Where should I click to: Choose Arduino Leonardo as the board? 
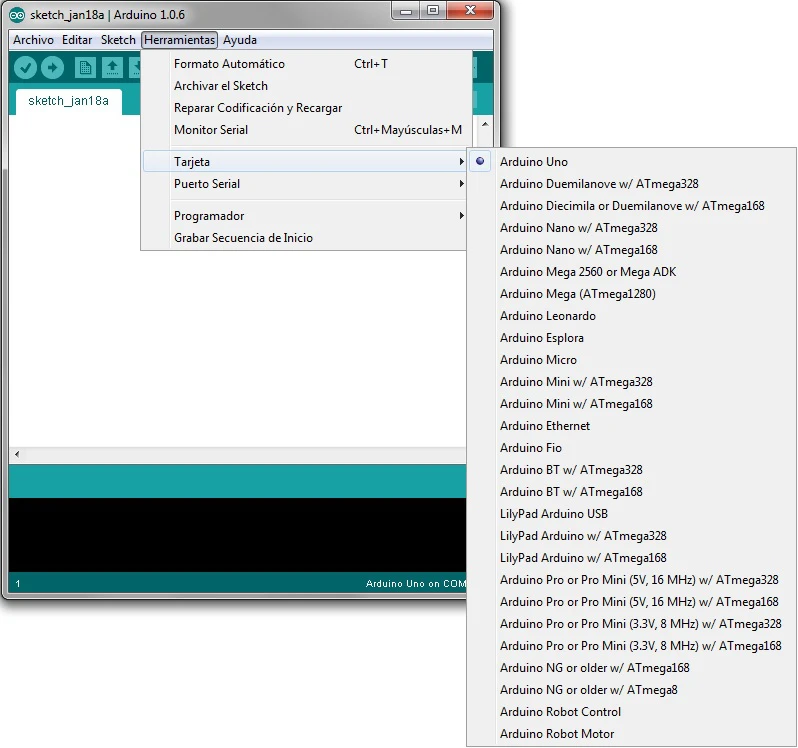coord(547,316)
